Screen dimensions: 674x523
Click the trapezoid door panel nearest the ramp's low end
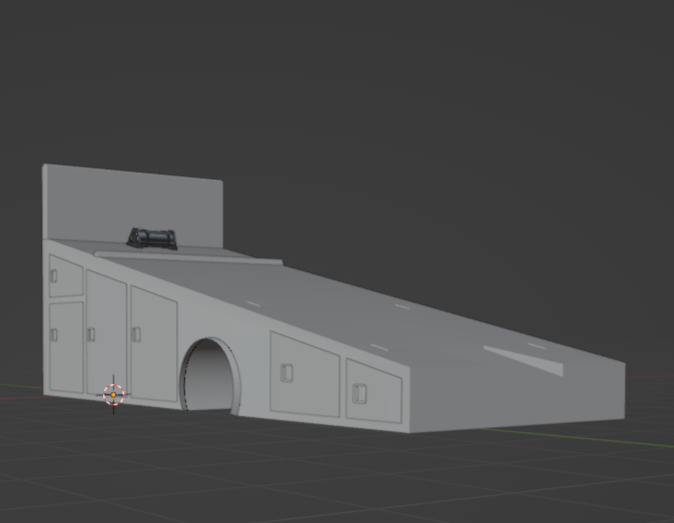pyautogui.click(x=374, y=391)
